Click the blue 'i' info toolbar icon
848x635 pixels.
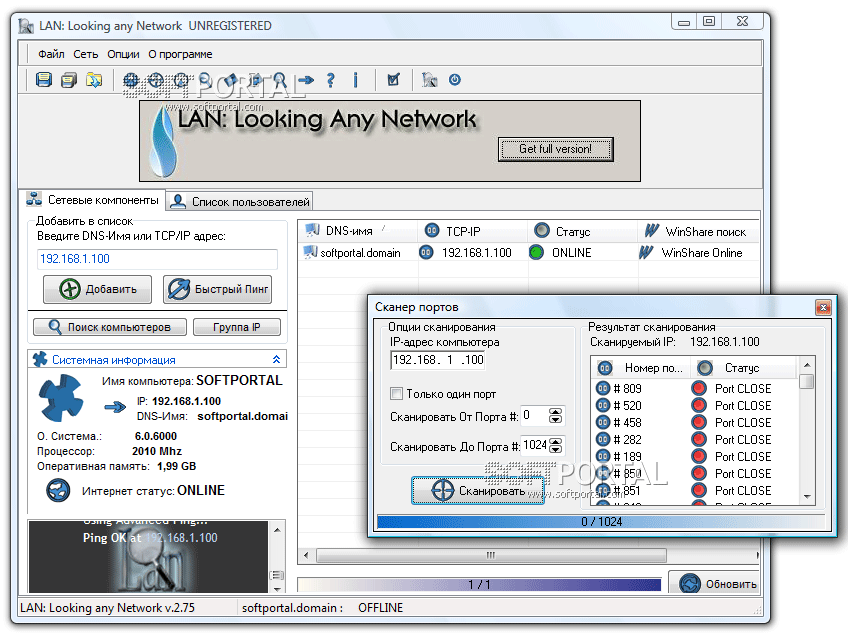(355, 80)
